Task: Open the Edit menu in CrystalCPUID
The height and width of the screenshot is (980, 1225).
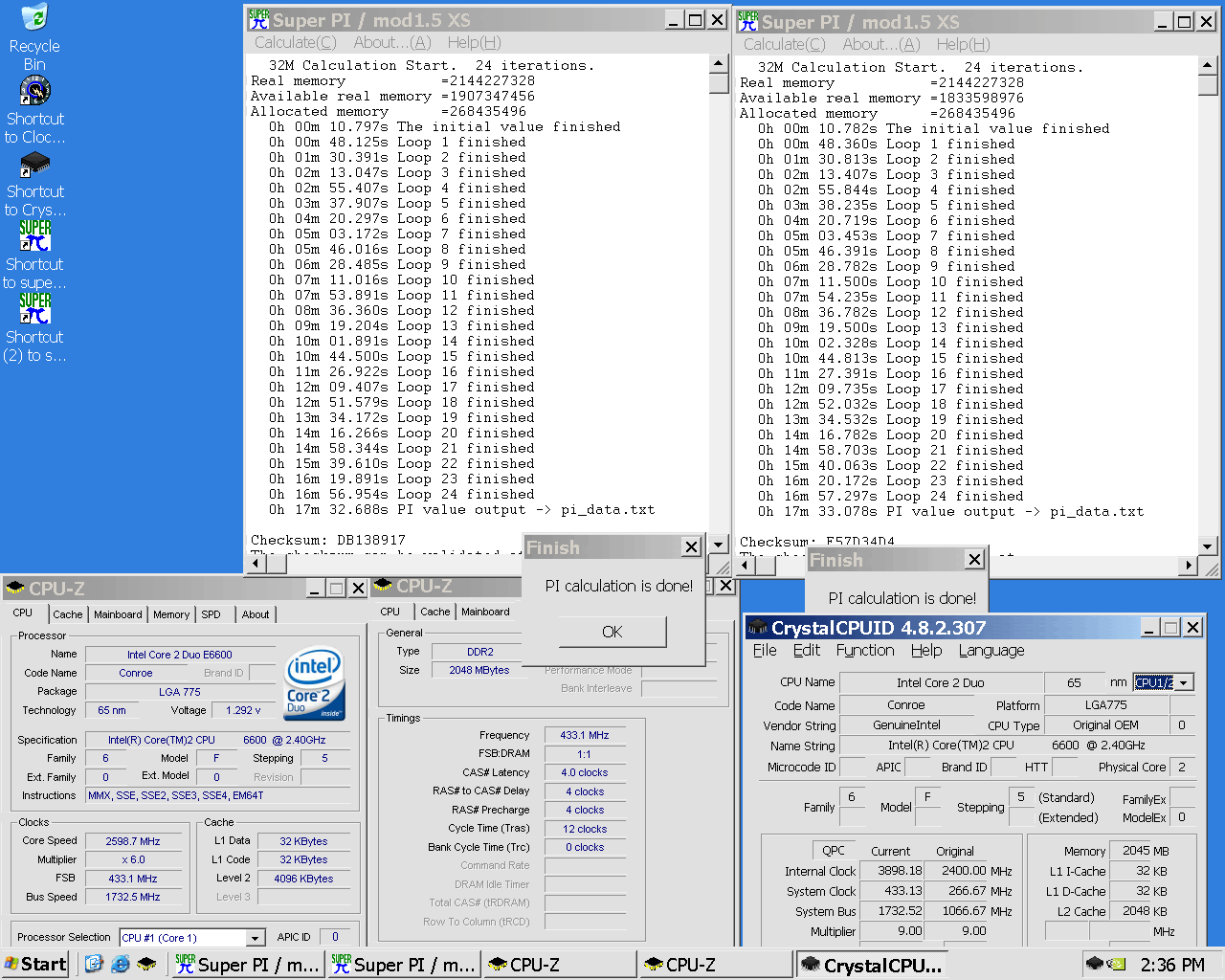Action: click(807, 651)
